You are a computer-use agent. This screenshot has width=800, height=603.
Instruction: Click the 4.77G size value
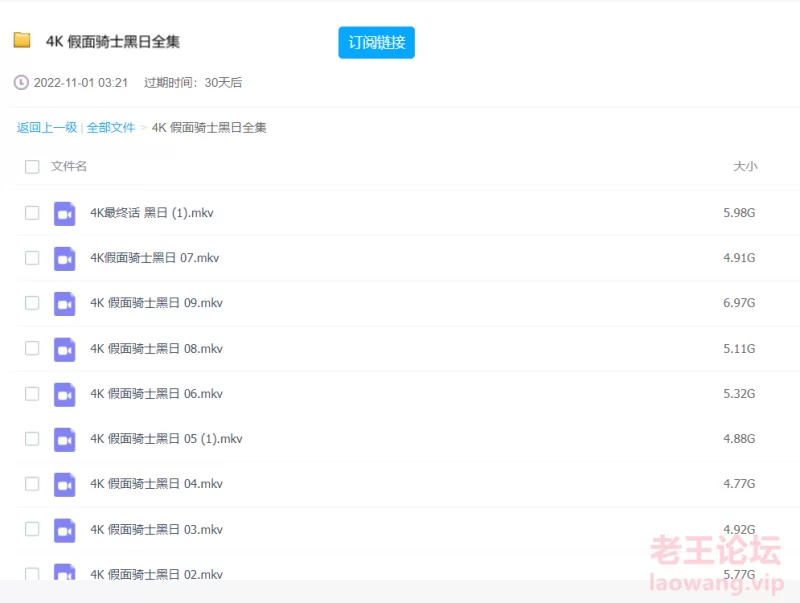739,484
